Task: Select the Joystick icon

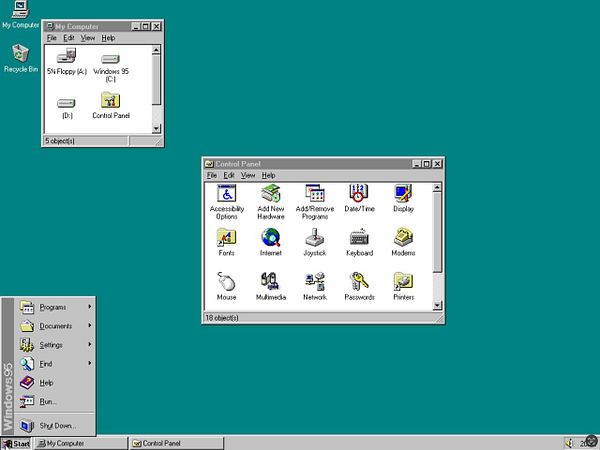Action: coord(315,242)
